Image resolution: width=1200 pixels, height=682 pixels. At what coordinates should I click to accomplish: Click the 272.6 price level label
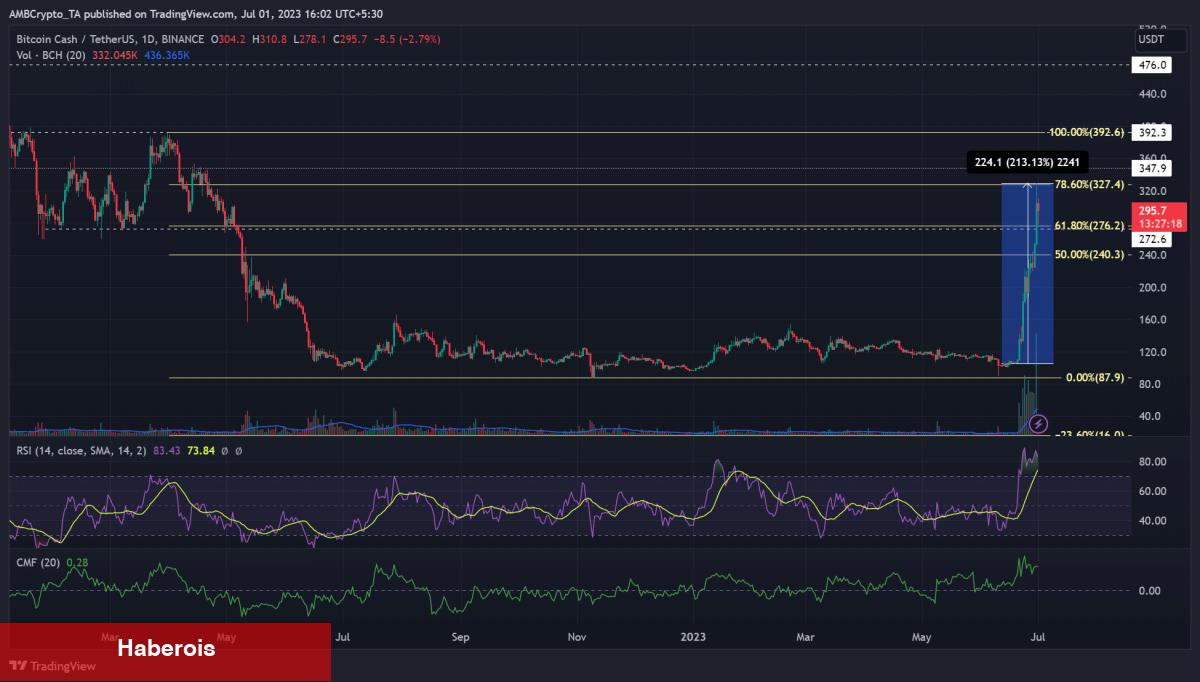tap(1153, 240)
